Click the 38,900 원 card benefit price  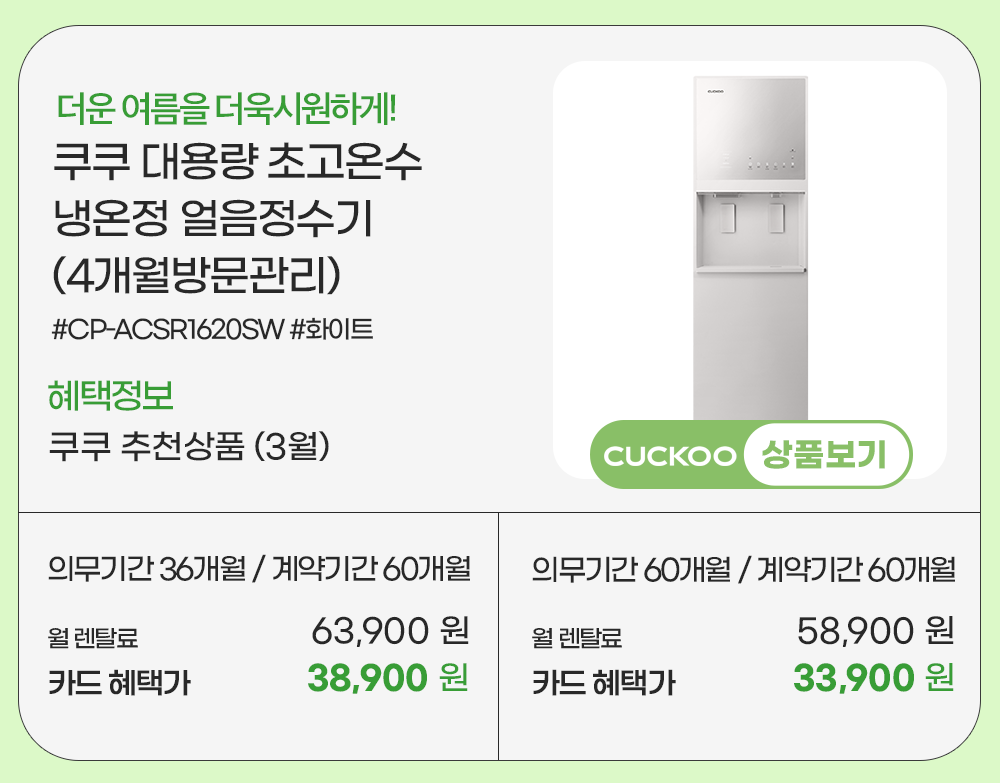[x=388, y=679]
